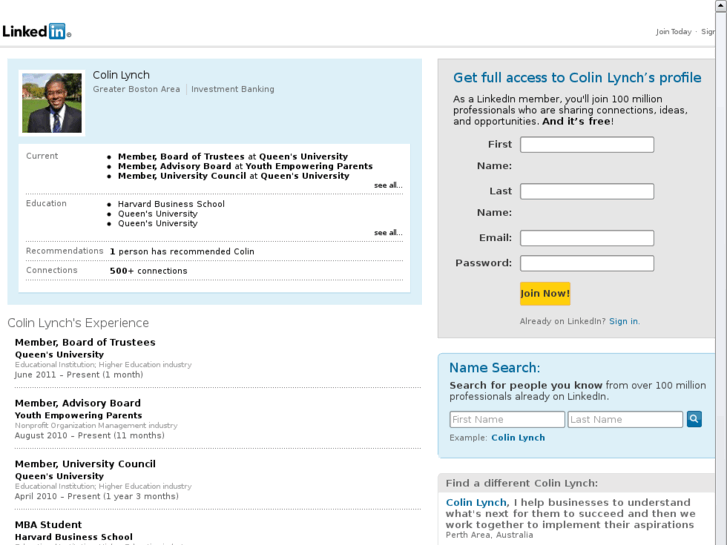Open Colin Lynch from Perth result
Image resolution: width=727 pixels, height=545 pixels.
point(476,502)
